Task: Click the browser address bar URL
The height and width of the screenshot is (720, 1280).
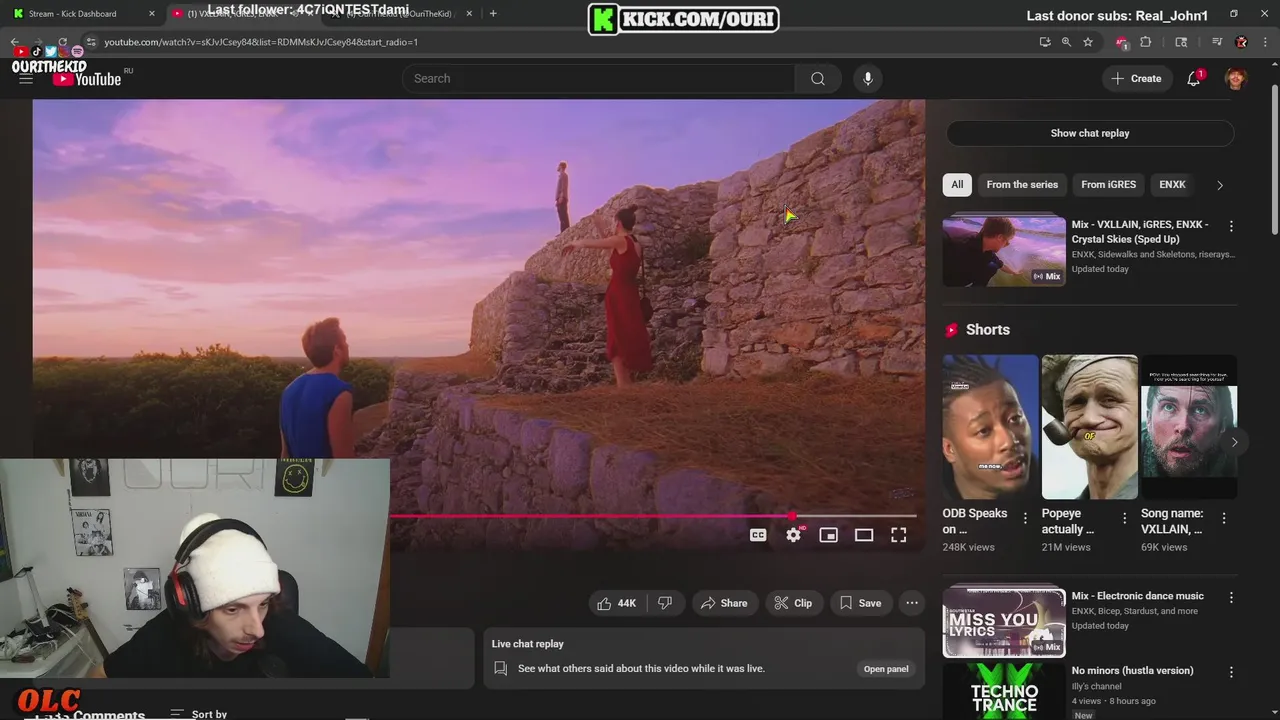Action: pos(261,42)
